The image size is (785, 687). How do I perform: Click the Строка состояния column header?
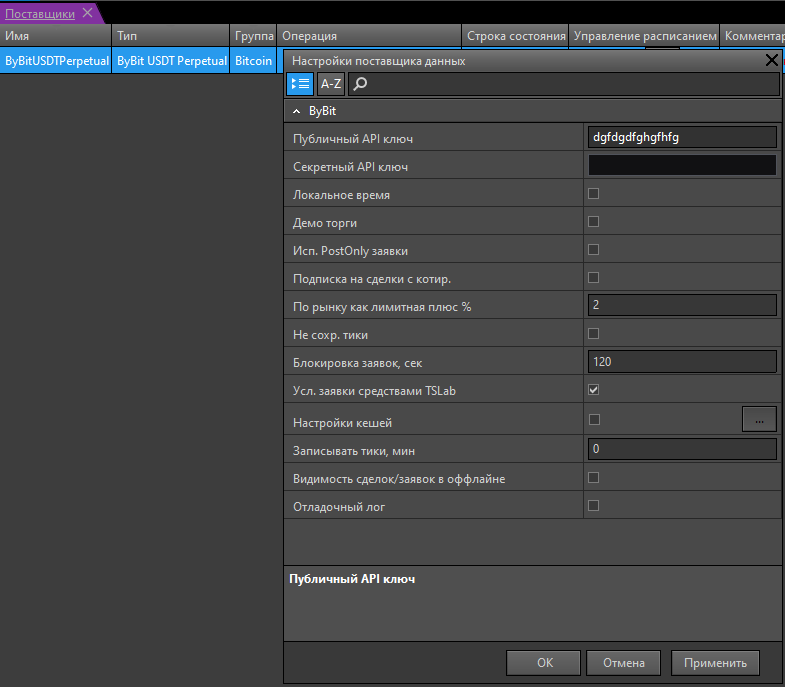coord(516,36)
